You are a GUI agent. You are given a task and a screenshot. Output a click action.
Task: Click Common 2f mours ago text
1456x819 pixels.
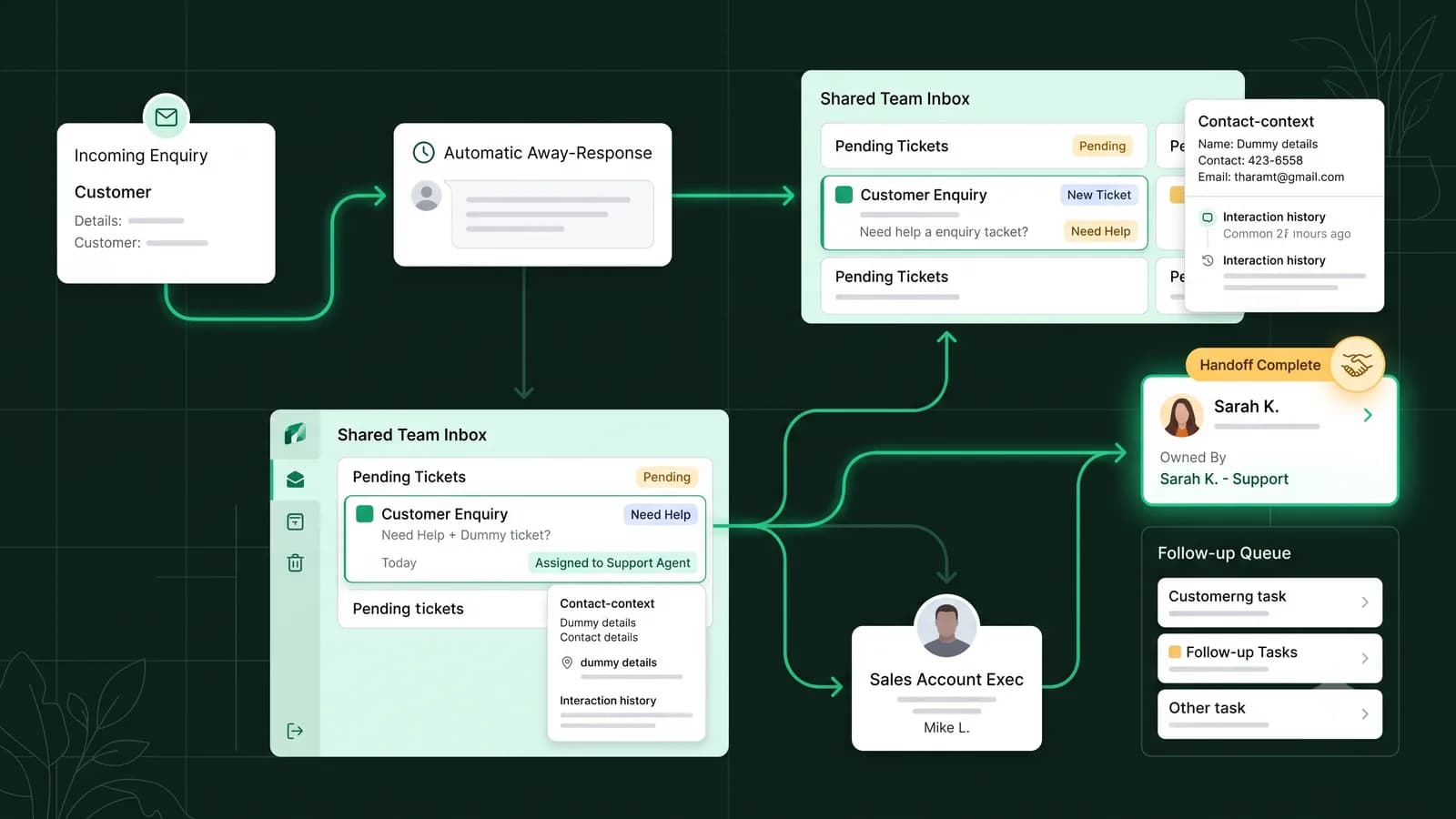click(x=1287, y=234)
